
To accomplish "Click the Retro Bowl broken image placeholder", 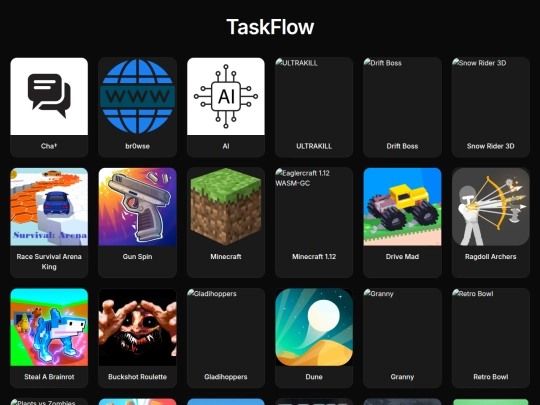I will click(x=491, y=327).
